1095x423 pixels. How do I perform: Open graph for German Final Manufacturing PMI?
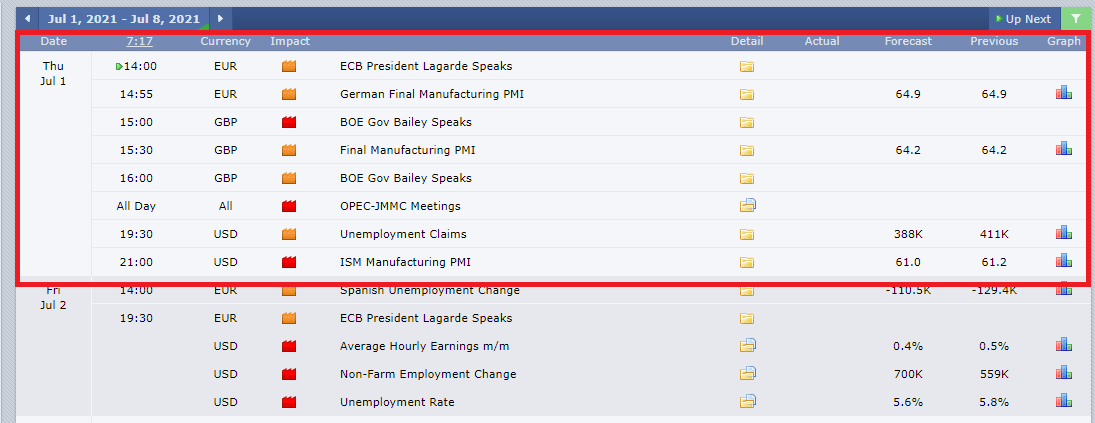(x=1064, y=93)
